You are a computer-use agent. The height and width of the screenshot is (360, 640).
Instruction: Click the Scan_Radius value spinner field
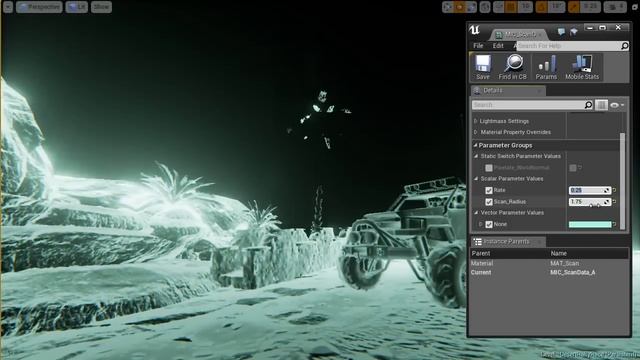(590, 202)
